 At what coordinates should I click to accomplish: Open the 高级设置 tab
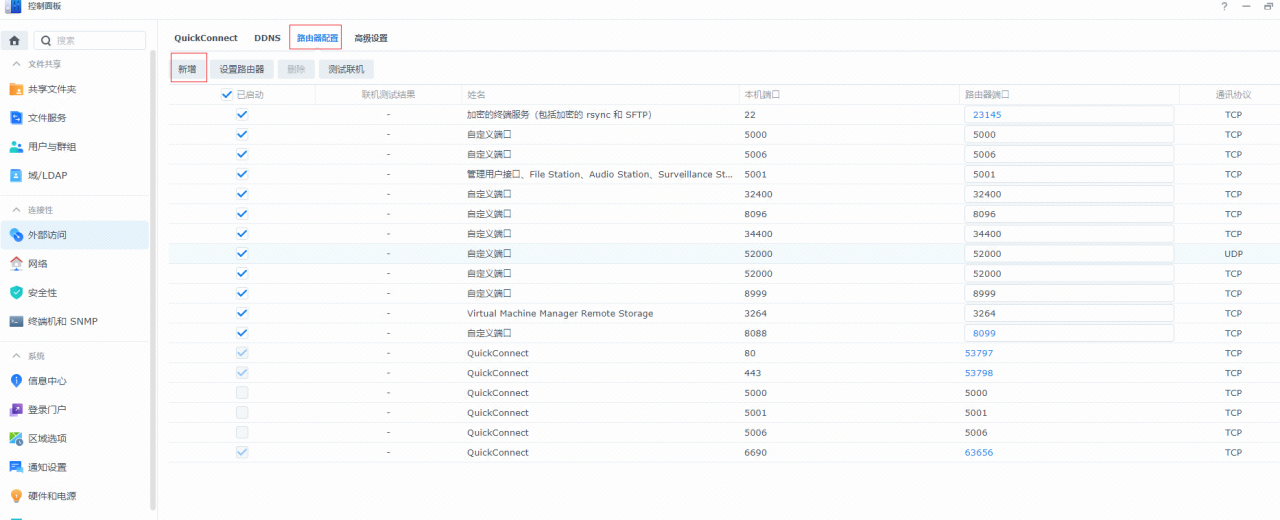point(371,38)
